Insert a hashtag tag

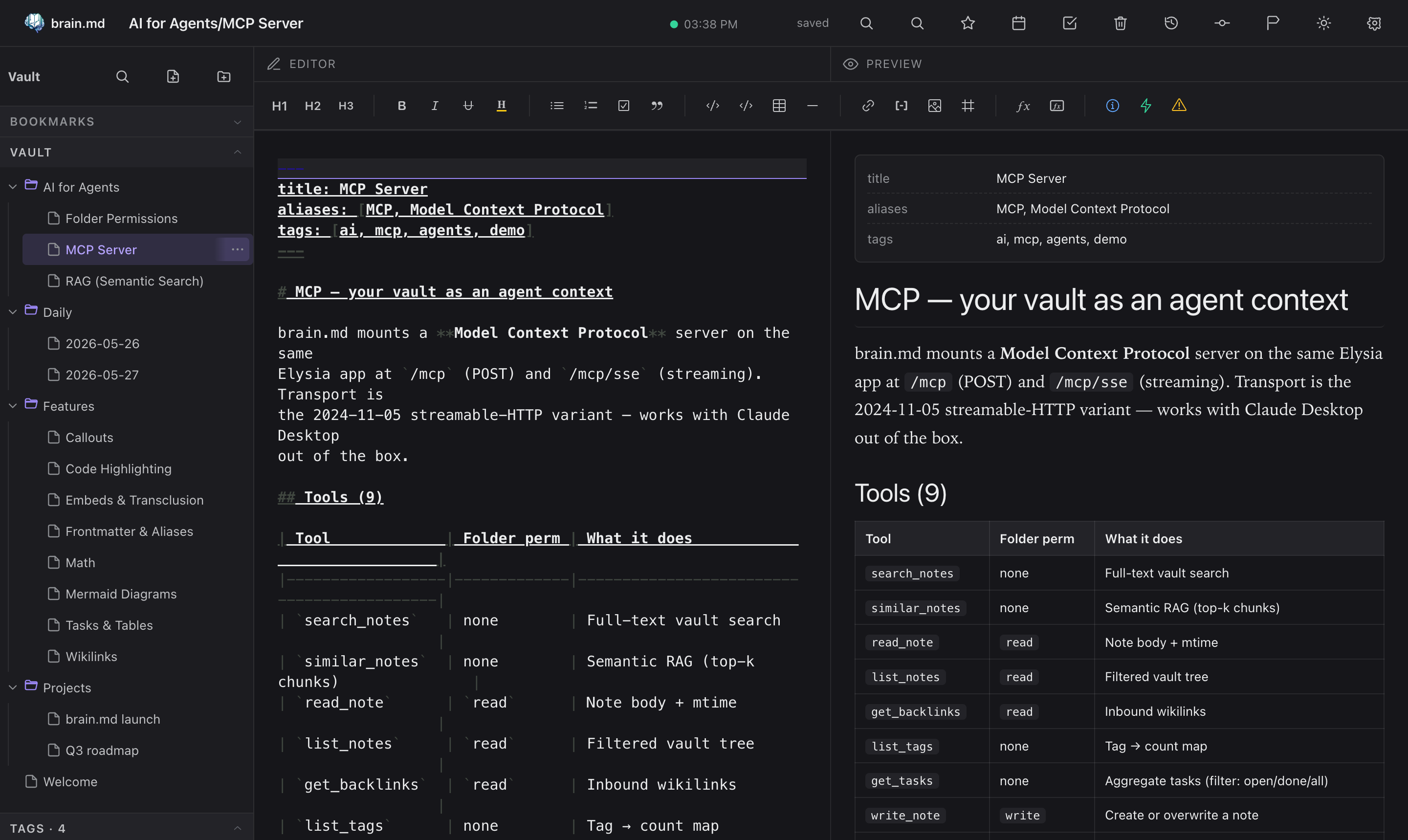[968, 106]
